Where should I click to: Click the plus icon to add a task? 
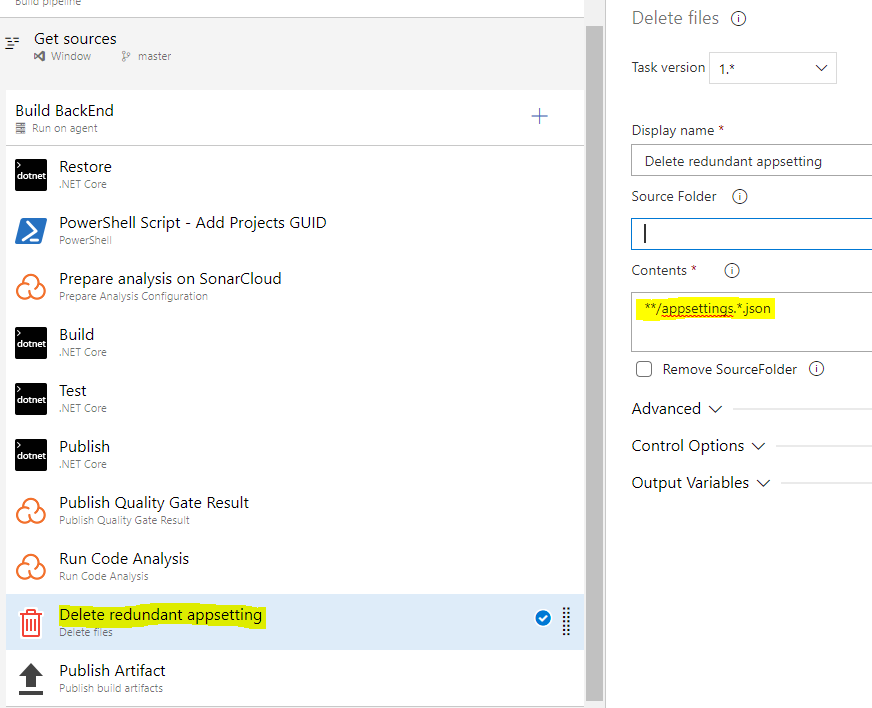pos(539,117)
